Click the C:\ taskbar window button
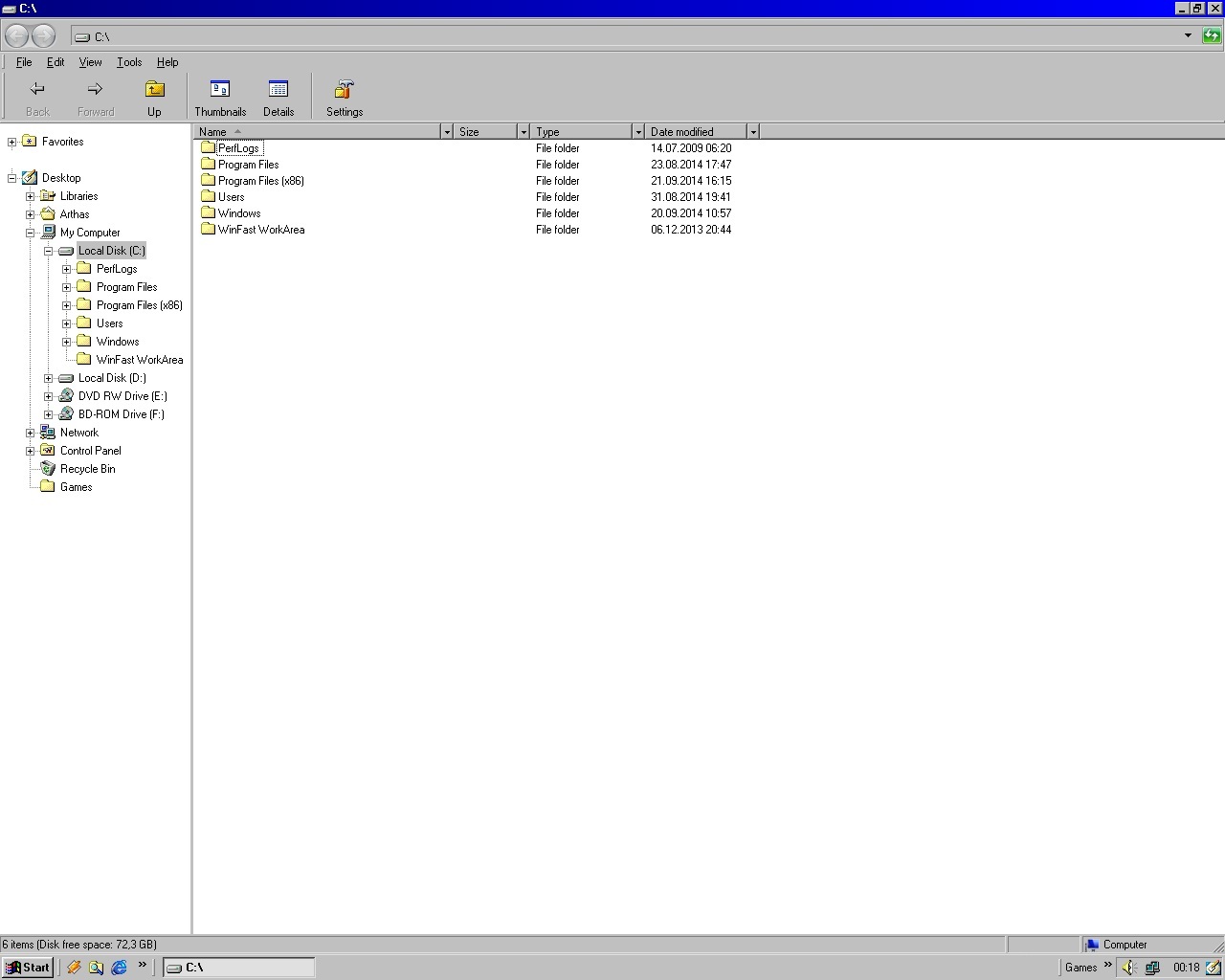Image resolution: width=1225 pixels, height=980 pixels. (x=239, y=968)
